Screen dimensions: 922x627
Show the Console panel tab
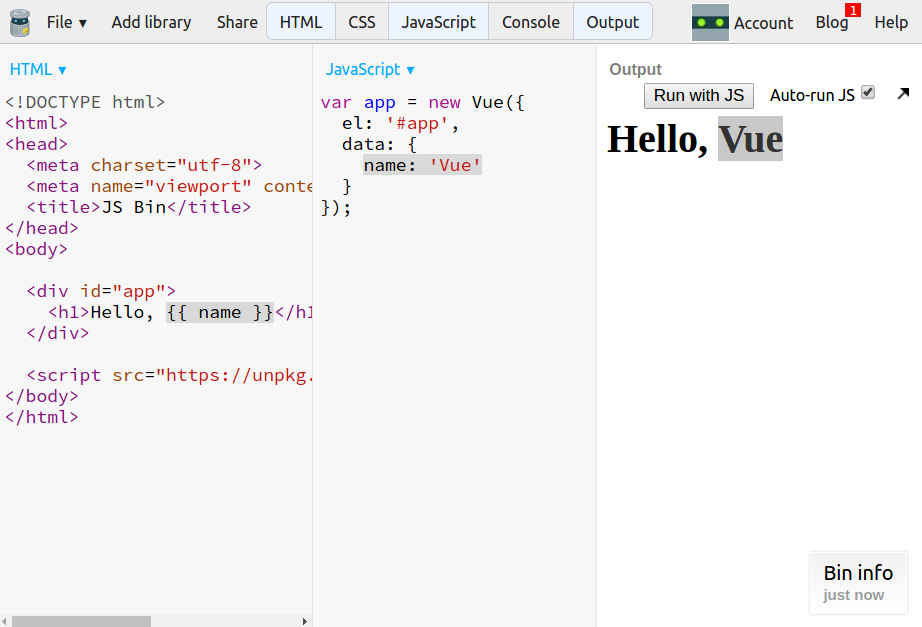coord(531,22)
